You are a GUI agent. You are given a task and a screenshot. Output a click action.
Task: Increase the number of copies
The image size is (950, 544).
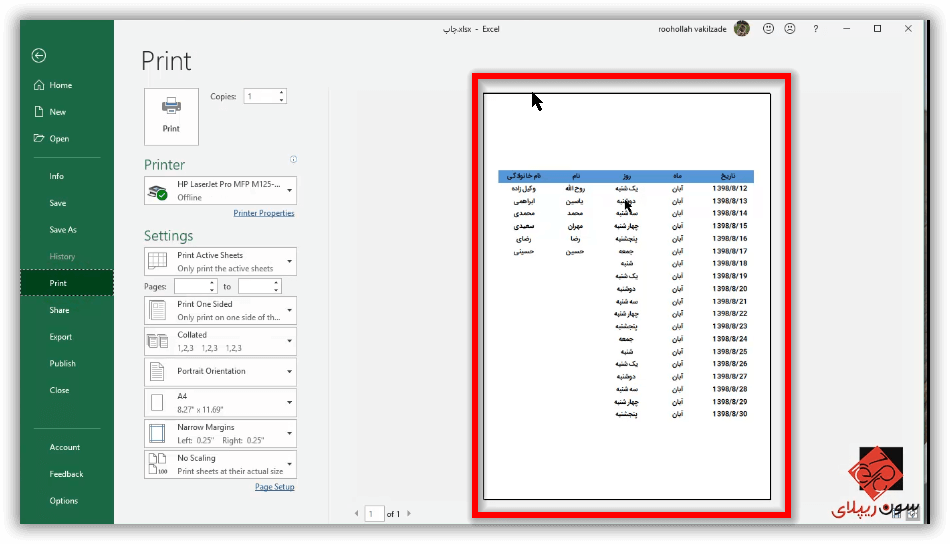tap(281, 93)
